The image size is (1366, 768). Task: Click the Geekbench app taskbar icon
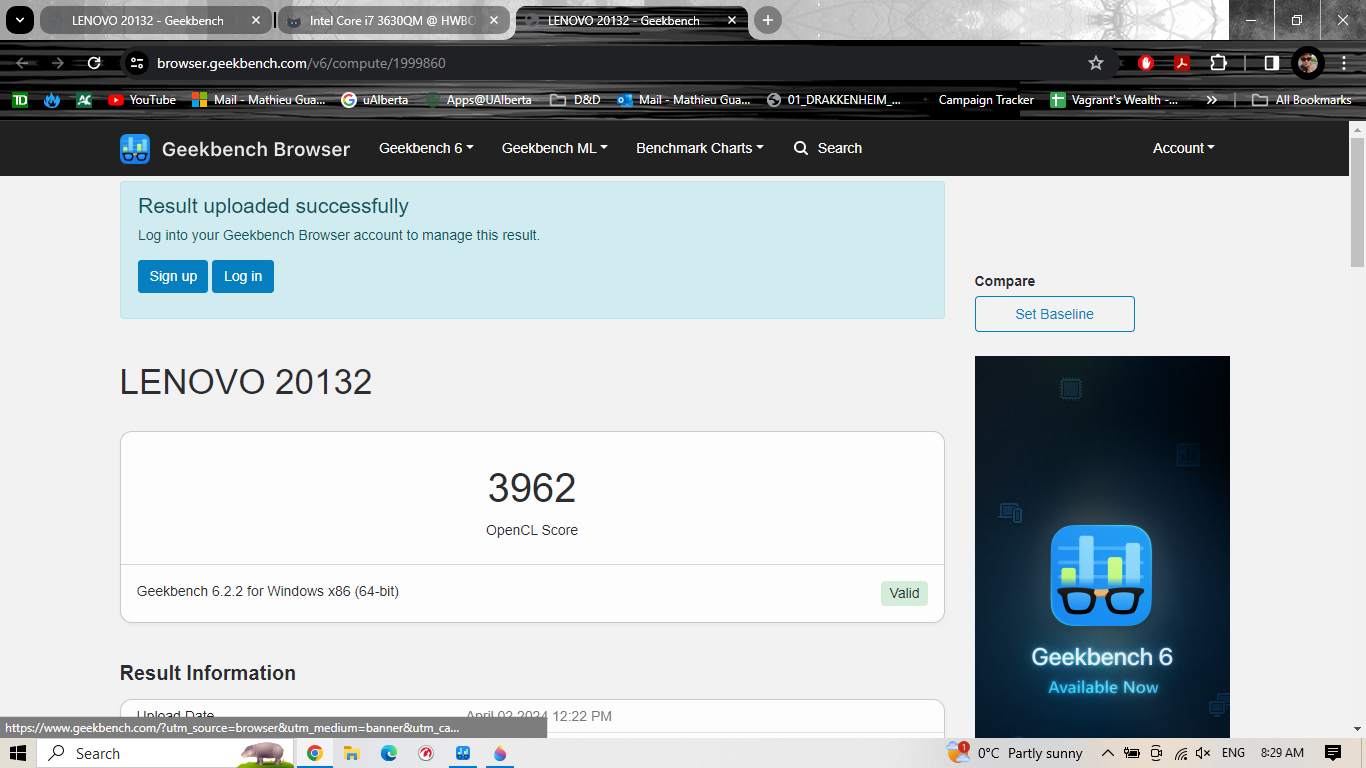pos(463,753)
